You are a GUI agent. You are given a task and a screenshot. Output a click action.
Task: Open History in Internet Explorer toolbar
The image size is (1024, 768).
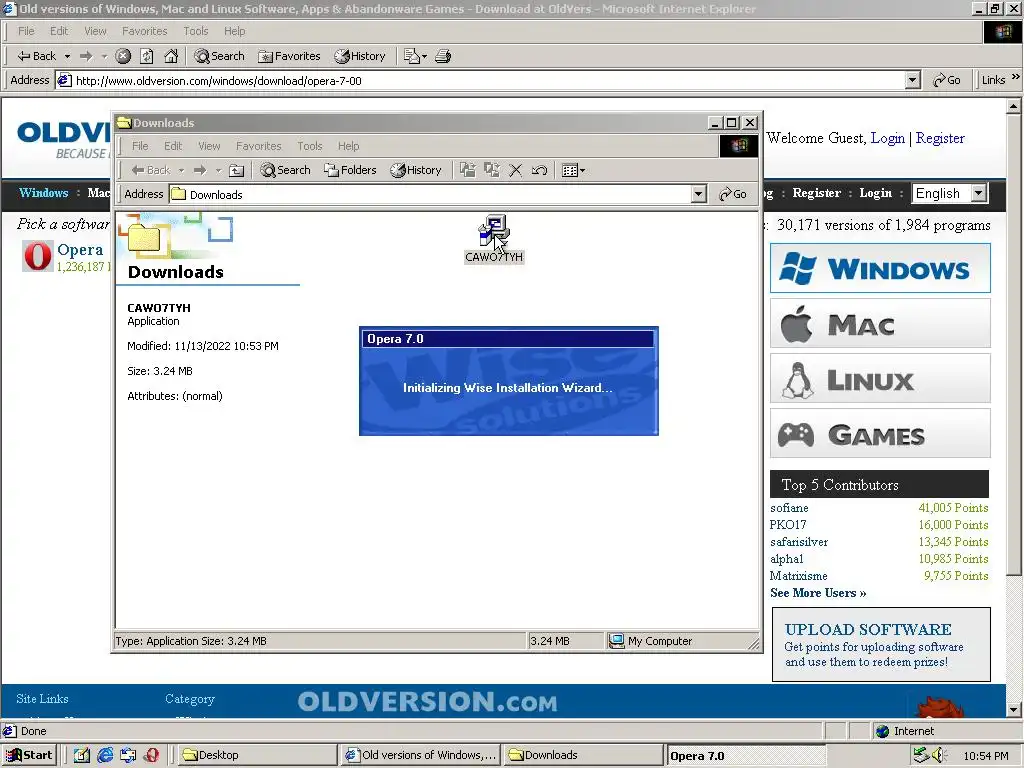coord(360,56)
